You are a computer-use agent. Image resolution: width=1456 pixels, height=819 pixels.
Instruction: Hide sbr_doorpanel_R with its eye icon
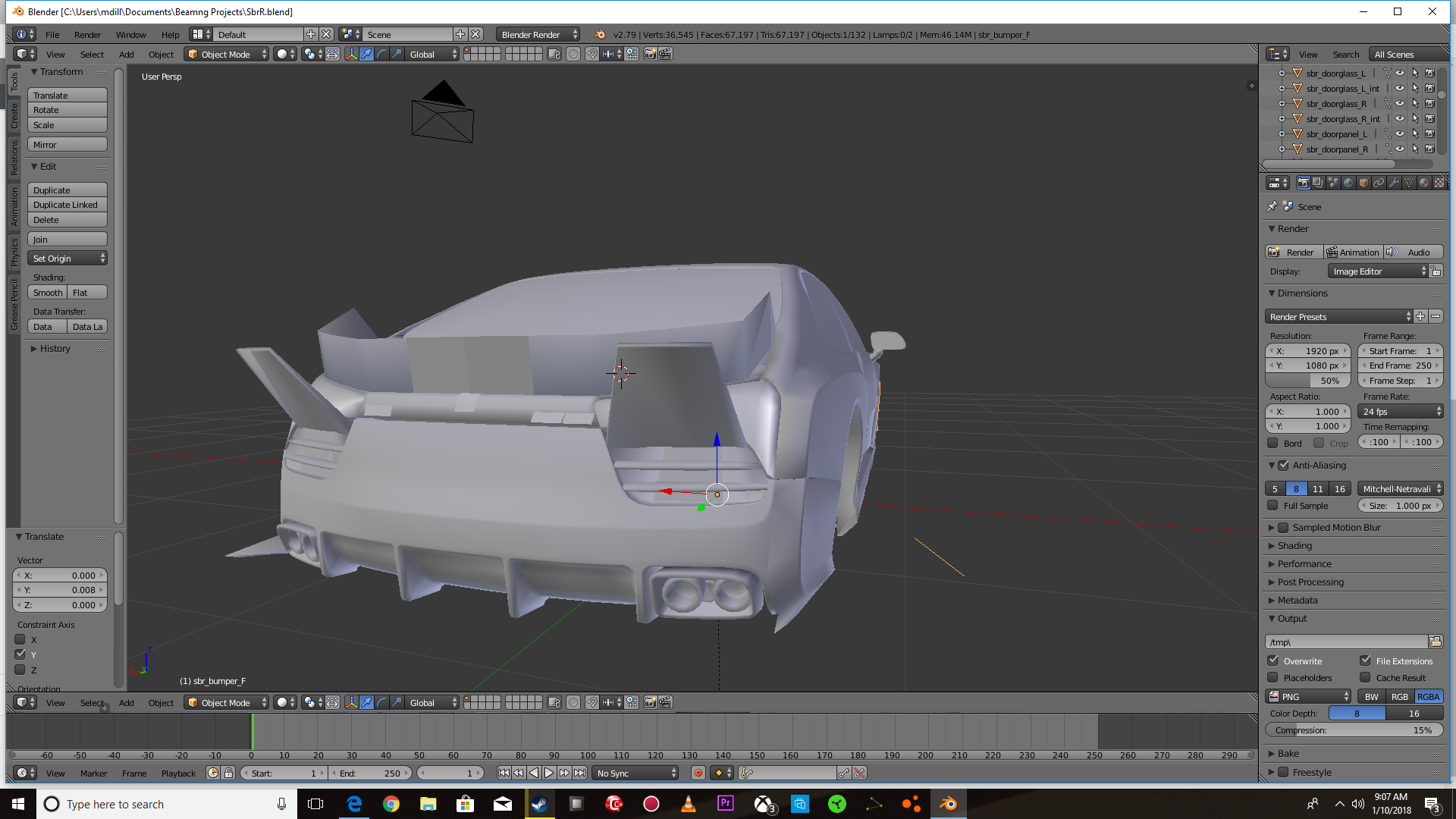coord(1400,149)
